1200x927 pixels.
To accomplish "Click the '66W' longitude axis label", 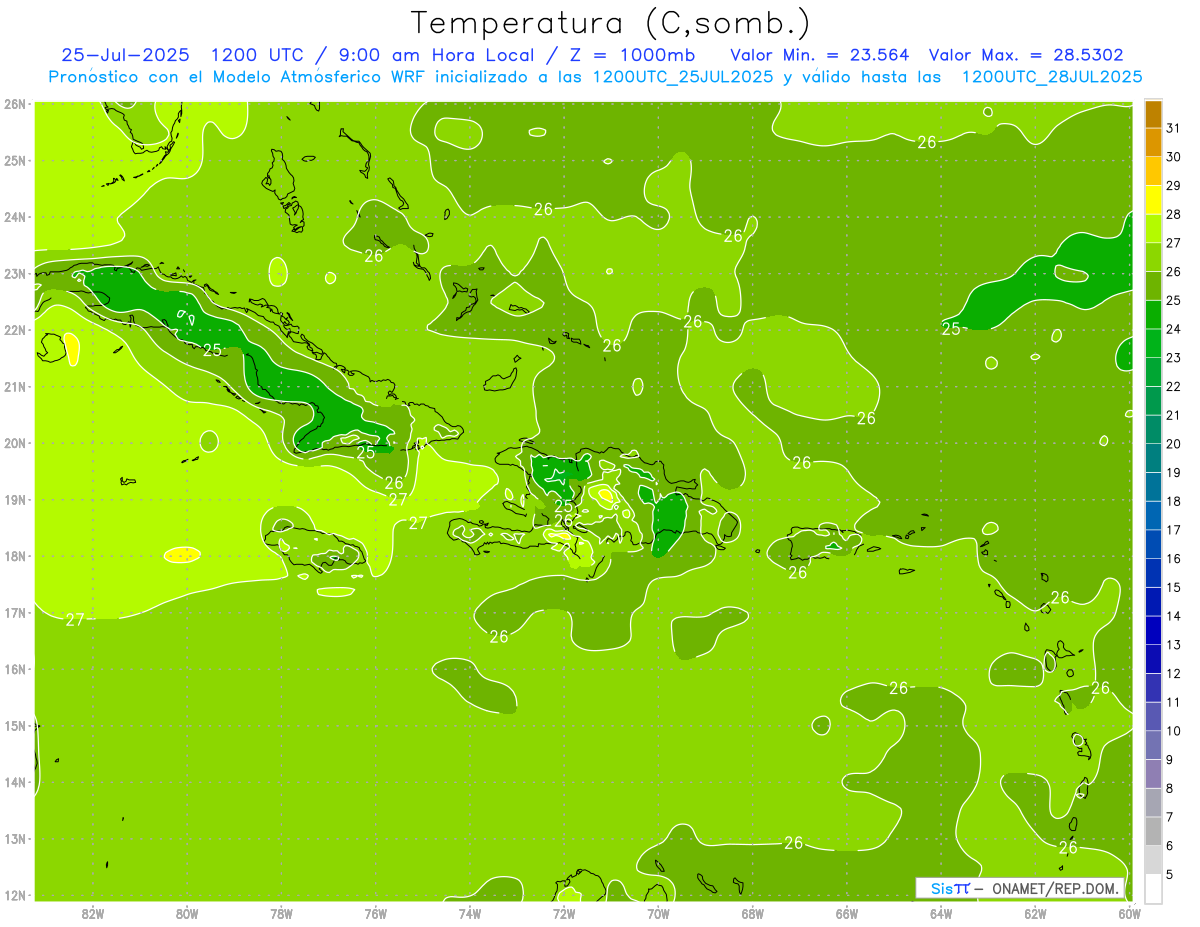I will click(x=846, y=913).
